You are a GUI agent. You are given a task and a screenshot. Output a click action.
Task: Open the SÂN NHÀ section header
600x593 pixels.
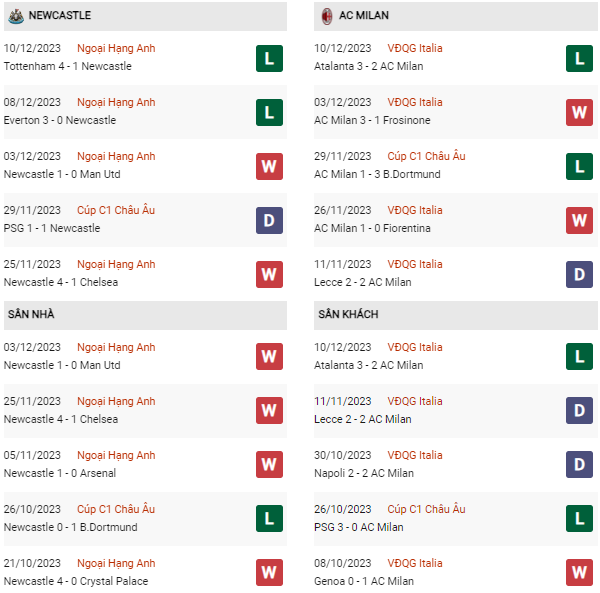coord(30,314)
